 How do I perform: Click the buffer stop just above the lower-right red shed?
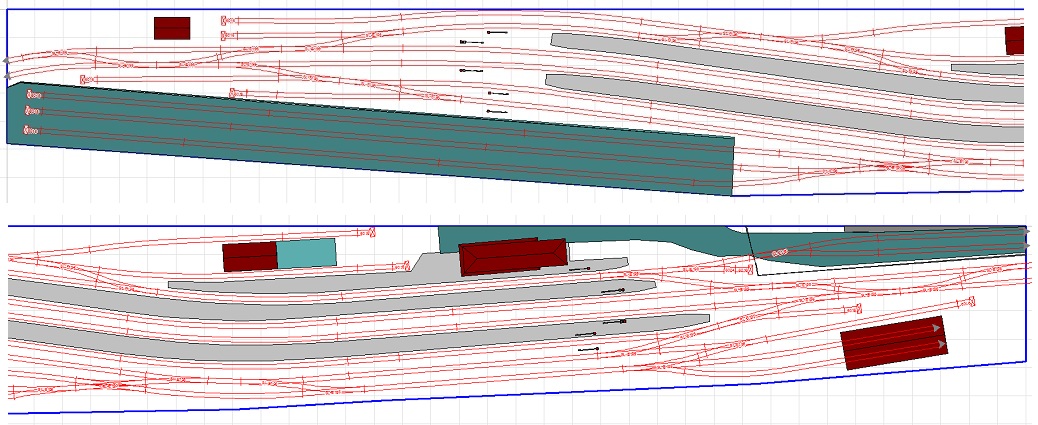[967, 302]
